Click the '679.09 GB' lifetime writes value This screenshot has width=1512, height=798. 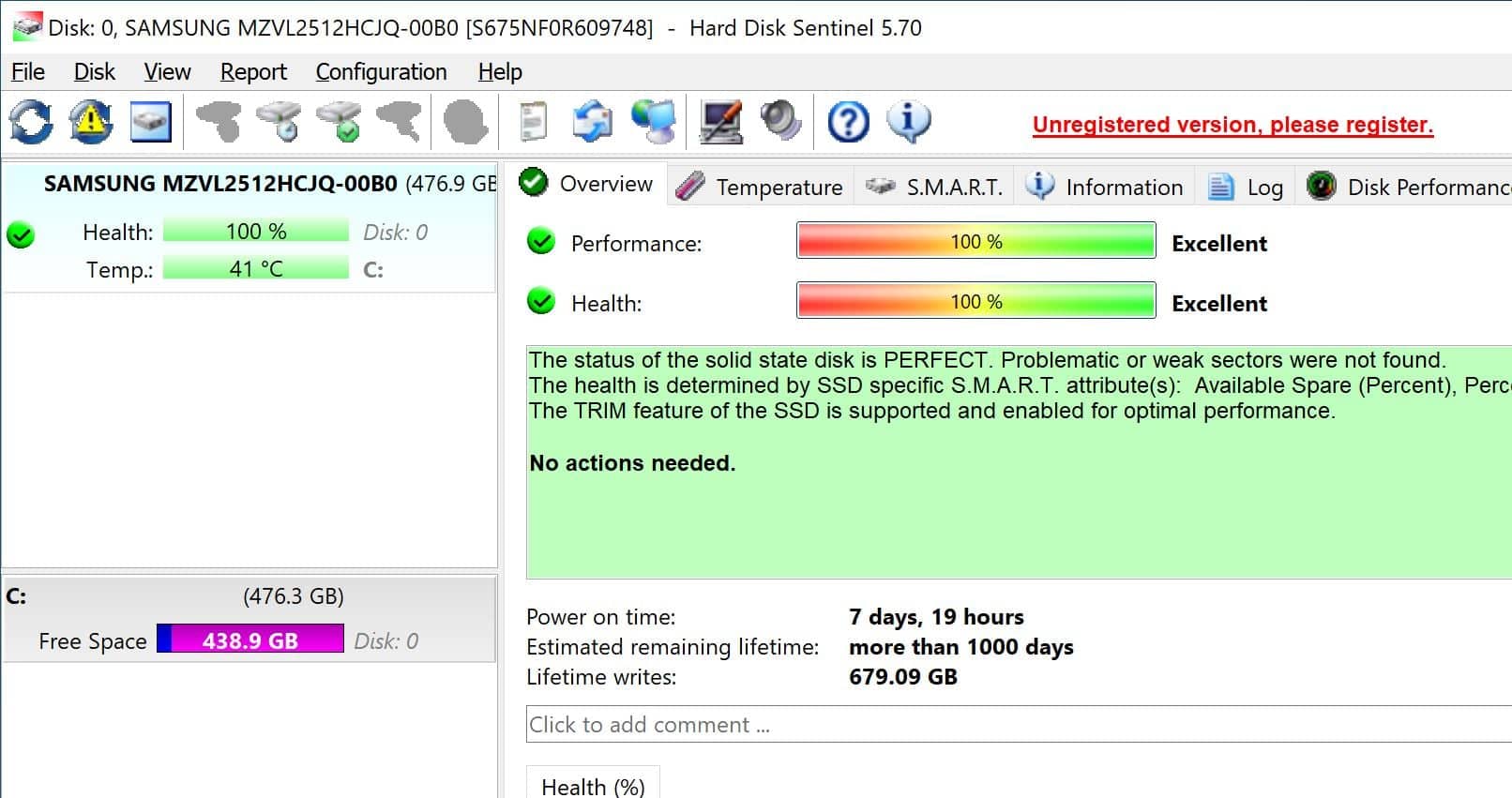click(x=903, y=676)
